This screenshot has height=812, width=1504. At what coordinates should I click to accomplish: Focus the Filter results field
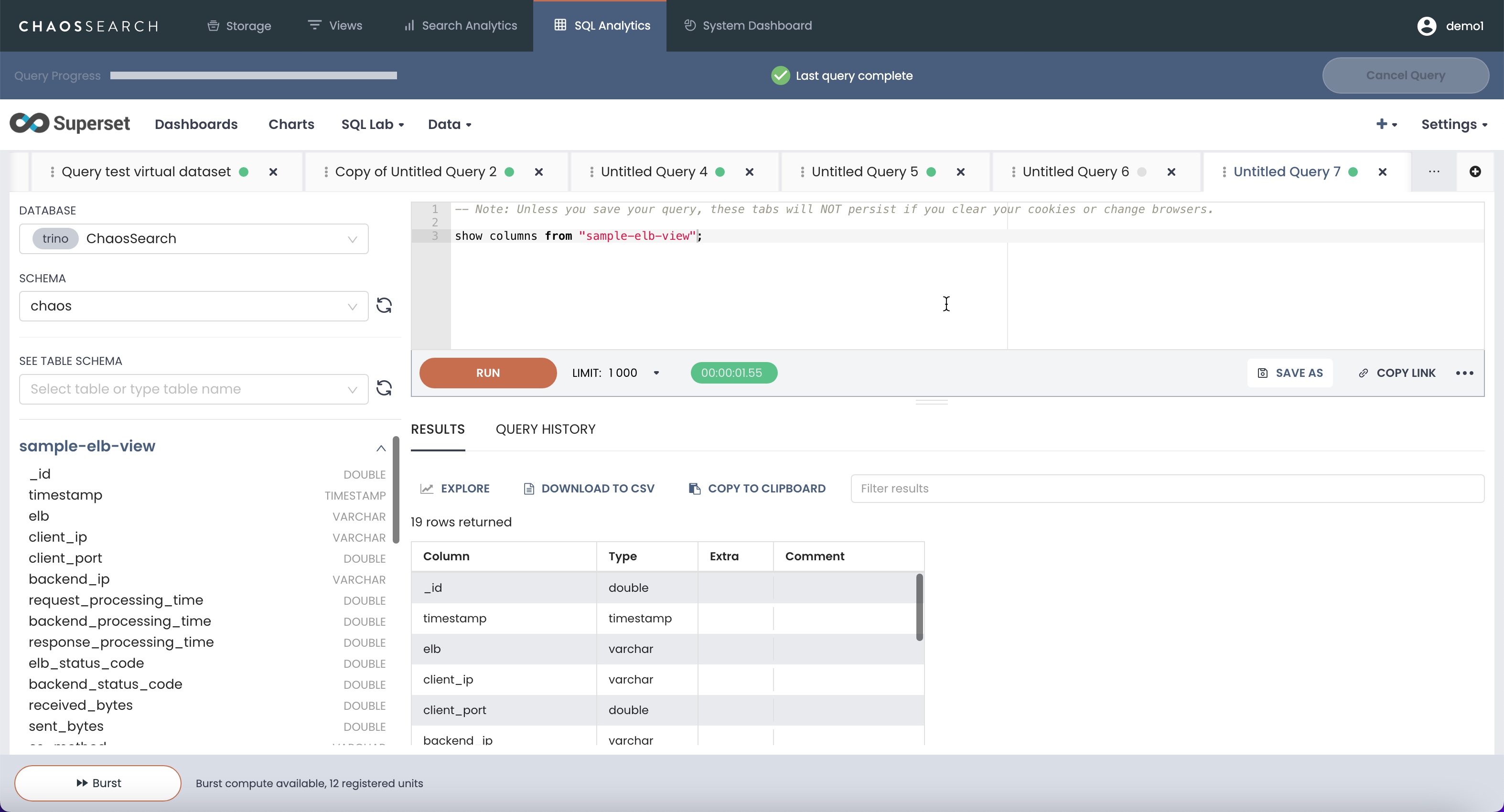pos(1167,489)
